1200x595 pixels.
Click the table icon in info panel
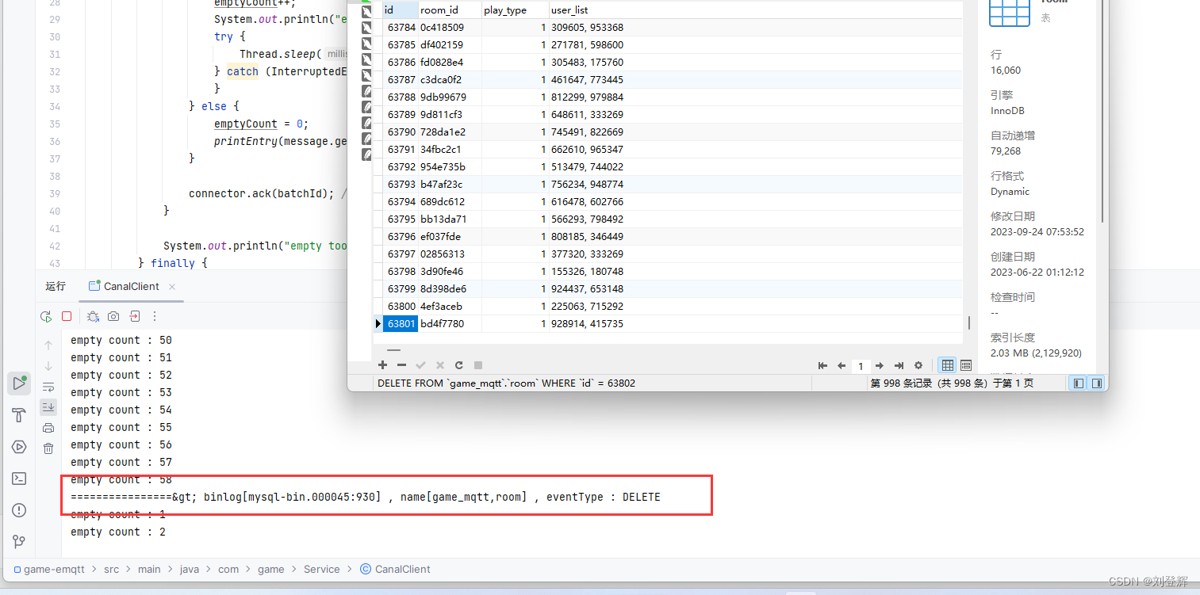click(1009, 12)
